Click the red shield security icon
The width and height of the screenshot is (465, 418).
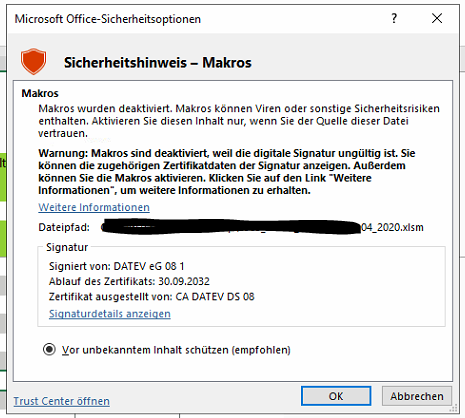point(33,61)
